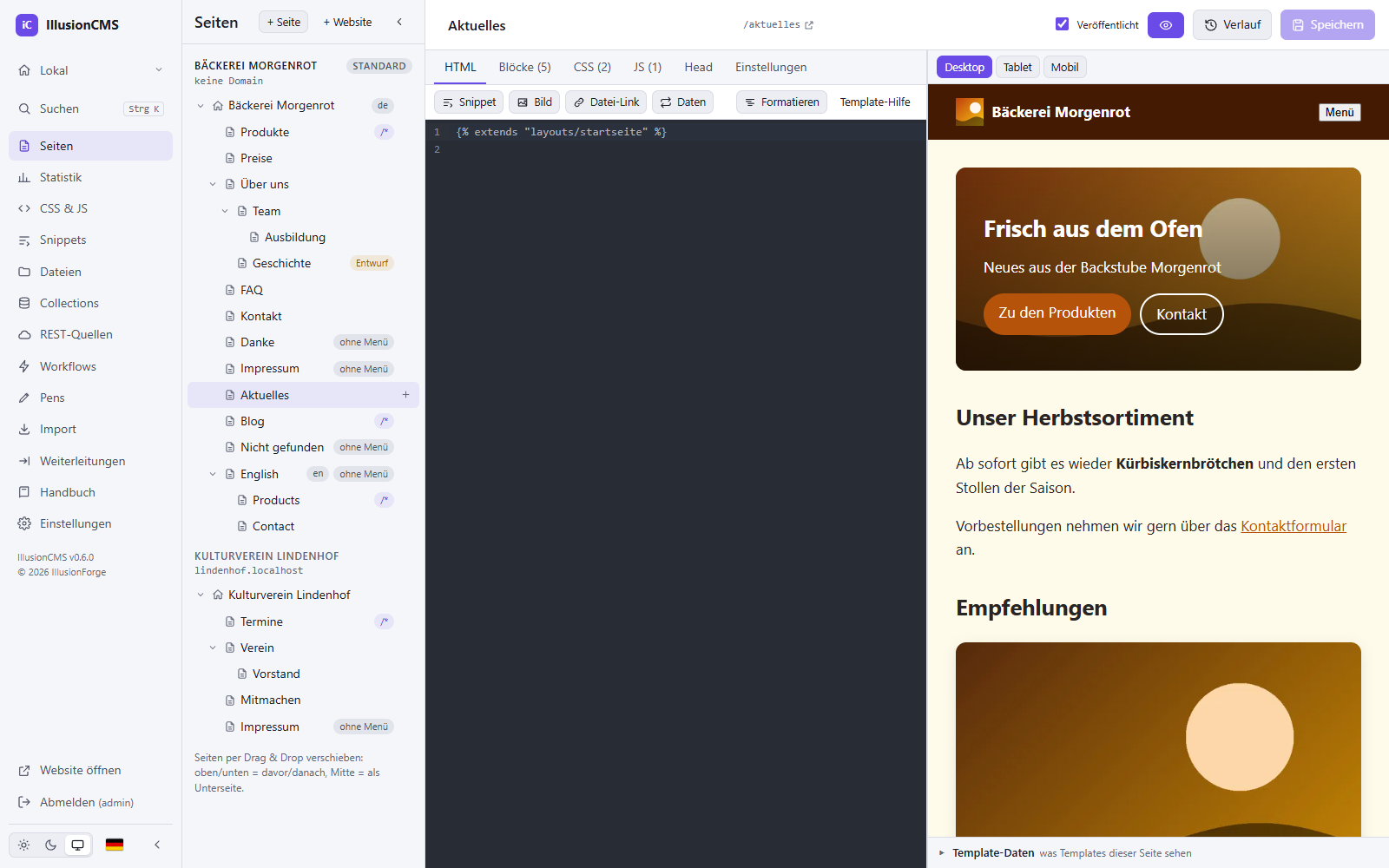Collapse the Verein tree node
This screenshot has height=868, width=1389.
pos(213,648)
